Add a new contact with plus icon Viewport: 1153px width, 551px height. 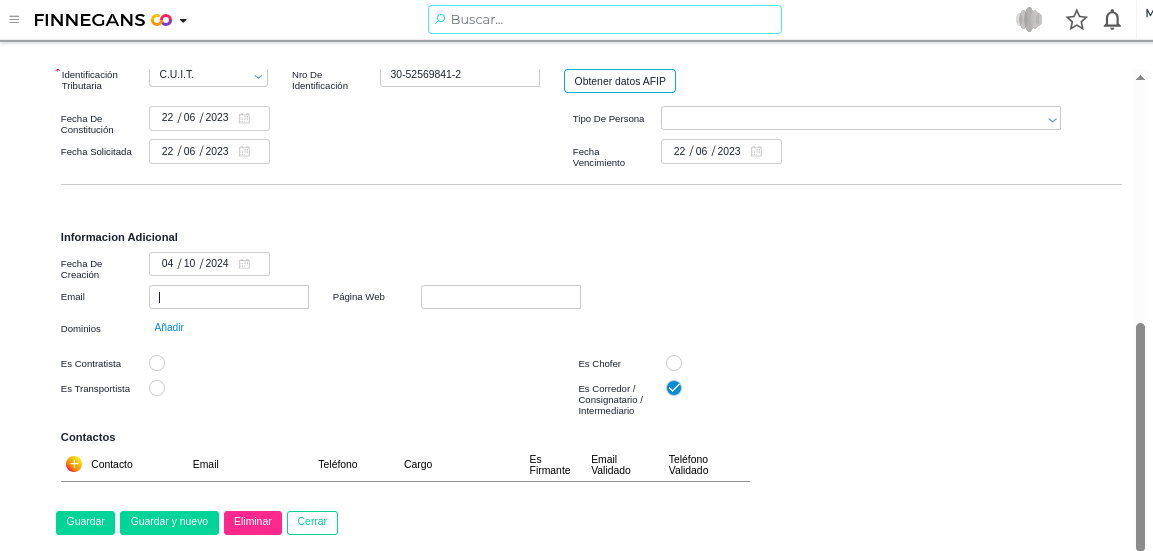coord(74,464)
